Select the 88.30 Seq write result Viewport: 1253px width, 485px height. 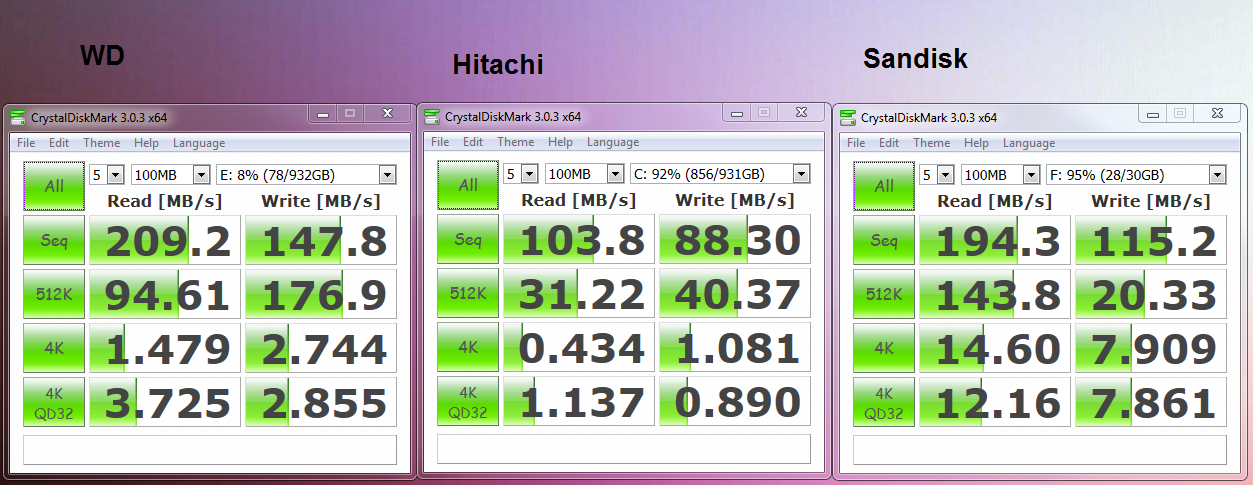[735, 240]
